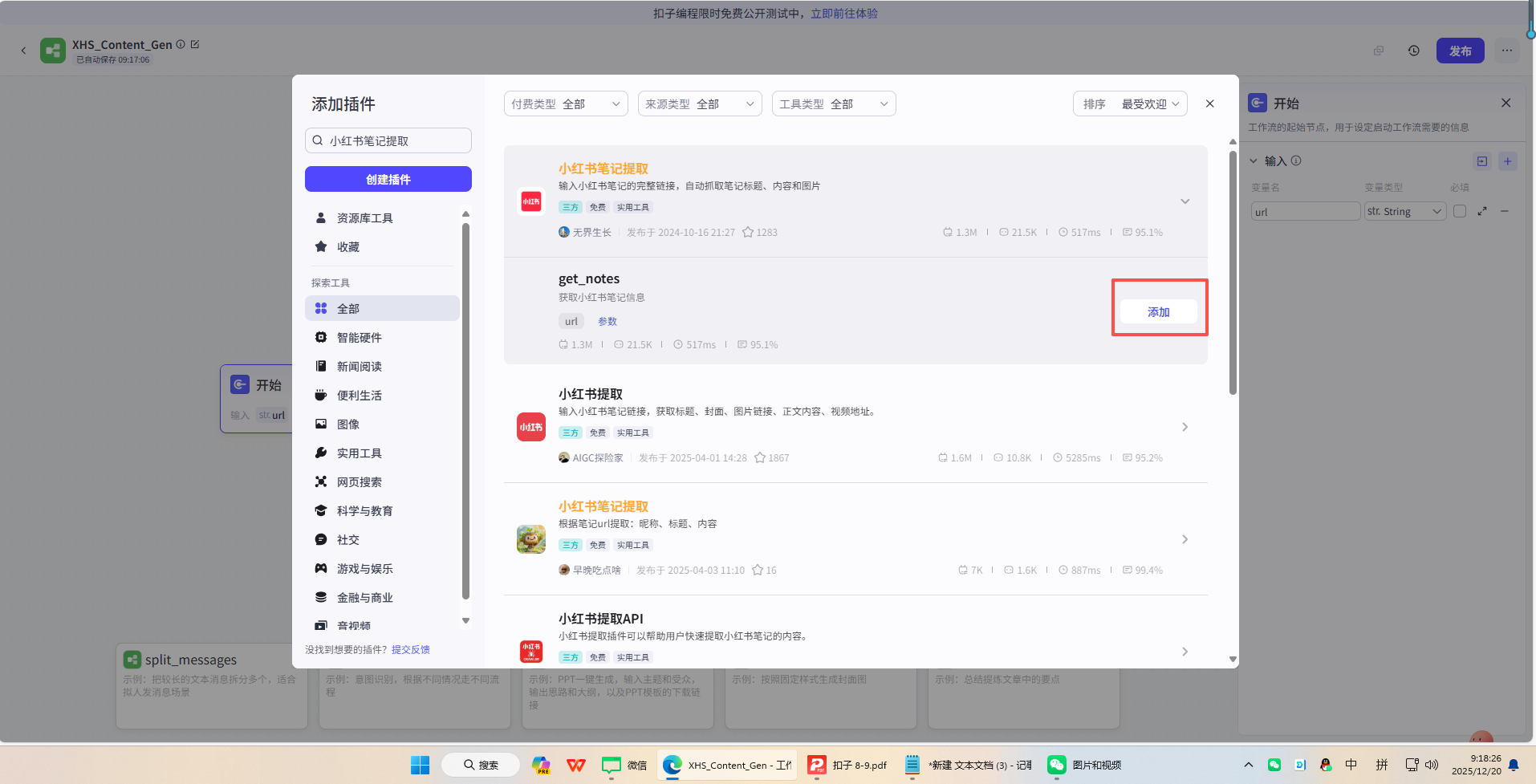
Task: Click the 游戏与娱乐 gamepad icon
Action: pyautogui.click(x=321, y=568)
